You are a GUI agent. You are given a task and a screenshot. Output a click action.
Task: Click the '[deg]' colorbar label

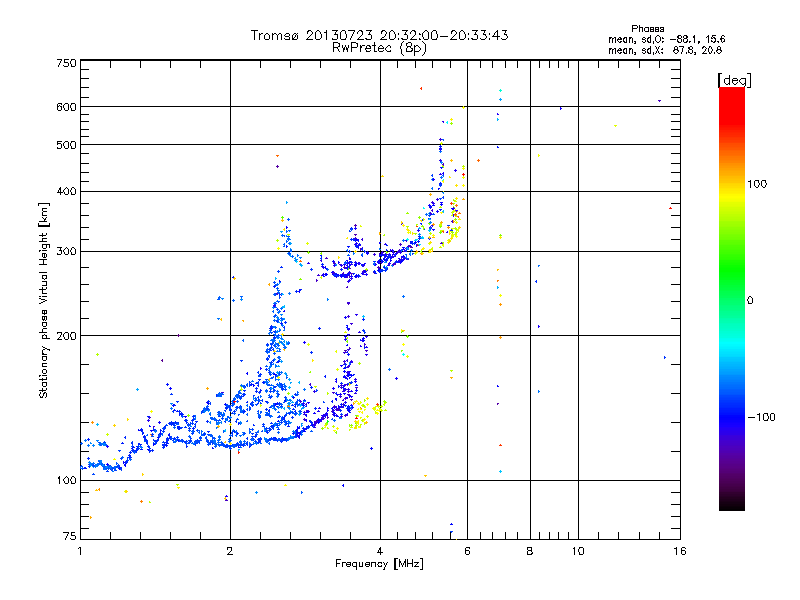coord(734,80)
